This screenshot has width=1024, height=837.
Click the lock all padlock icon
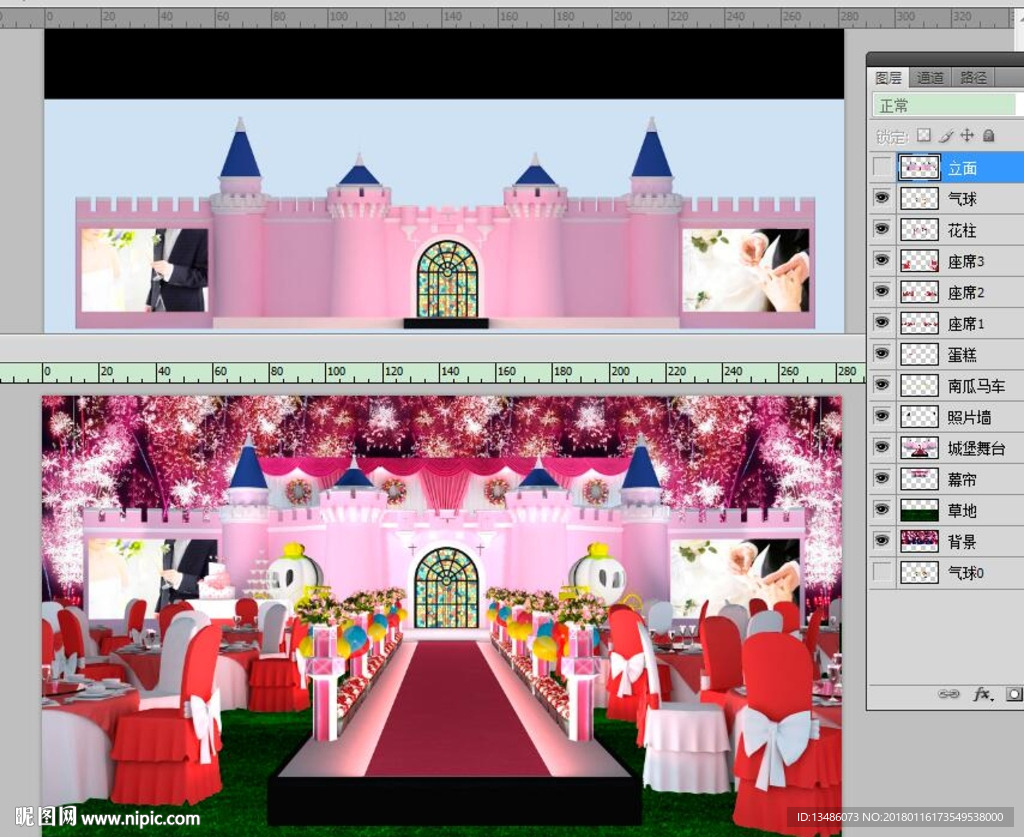pos(989,136)
